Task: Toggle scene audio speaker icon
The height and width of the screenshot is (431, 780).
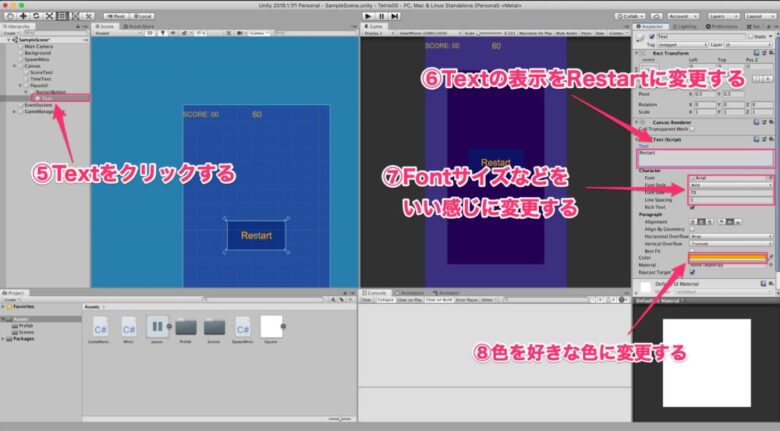Action: tap(173, 33)
